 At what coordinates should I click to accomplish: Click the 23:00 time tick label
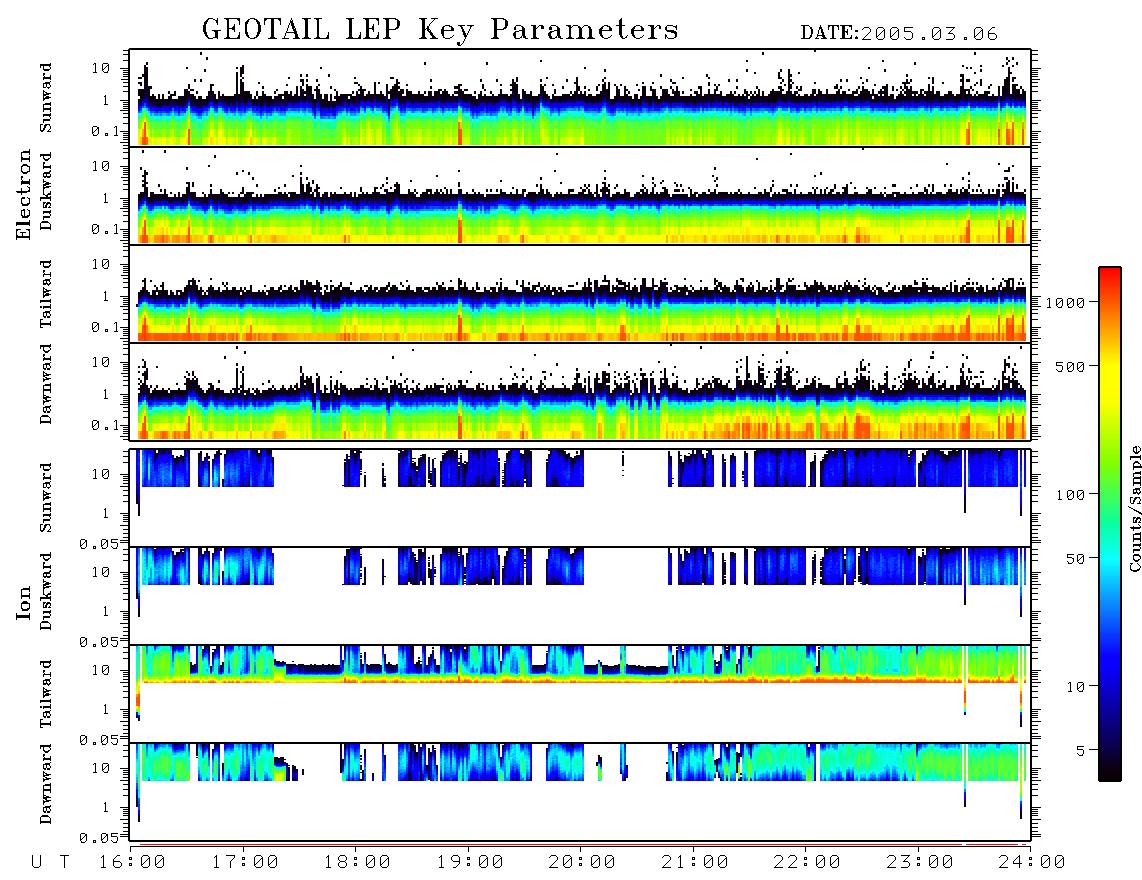click(x=920, y=863)
